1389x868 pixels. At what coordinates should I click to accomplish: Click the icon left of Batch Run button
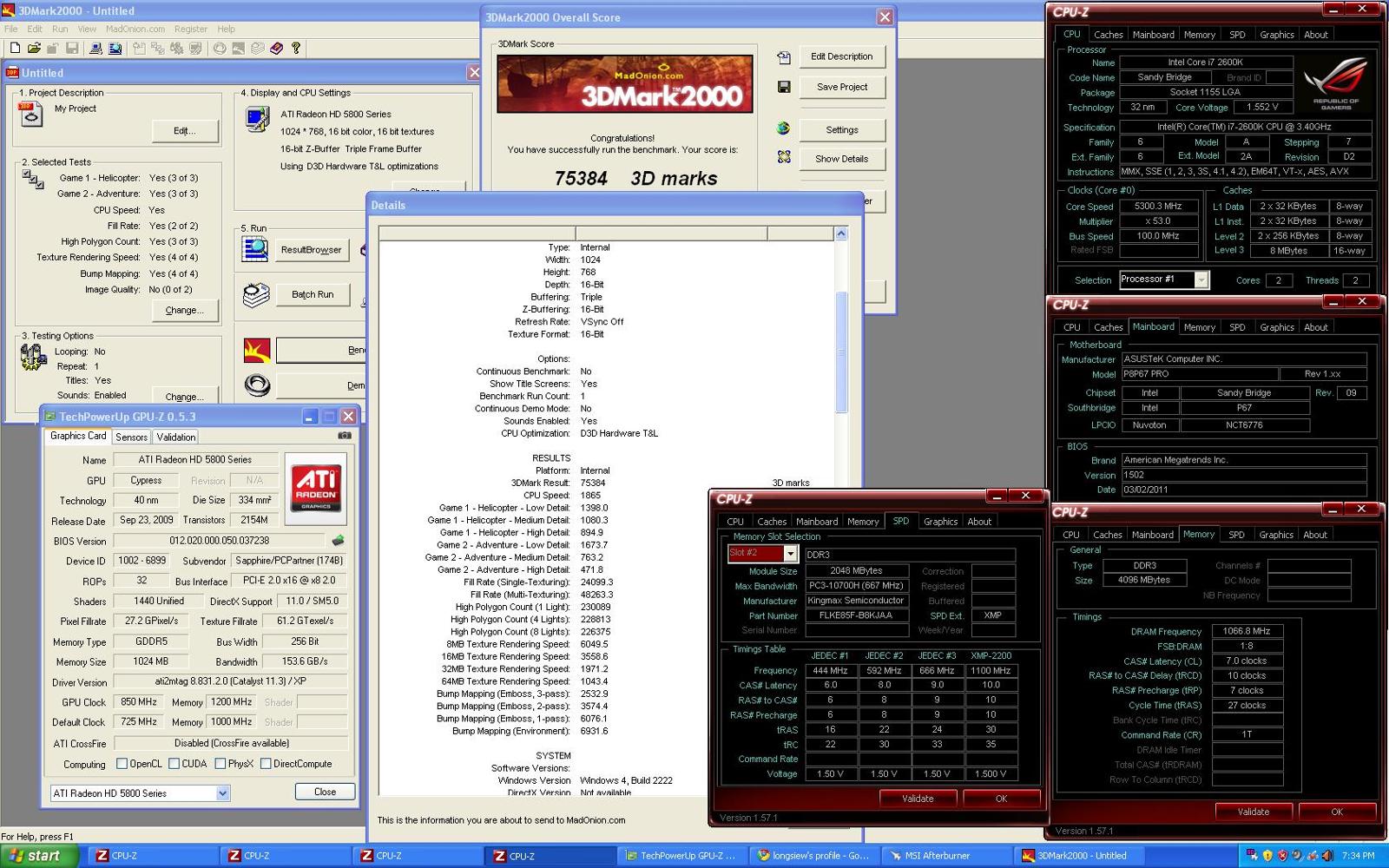255,295
